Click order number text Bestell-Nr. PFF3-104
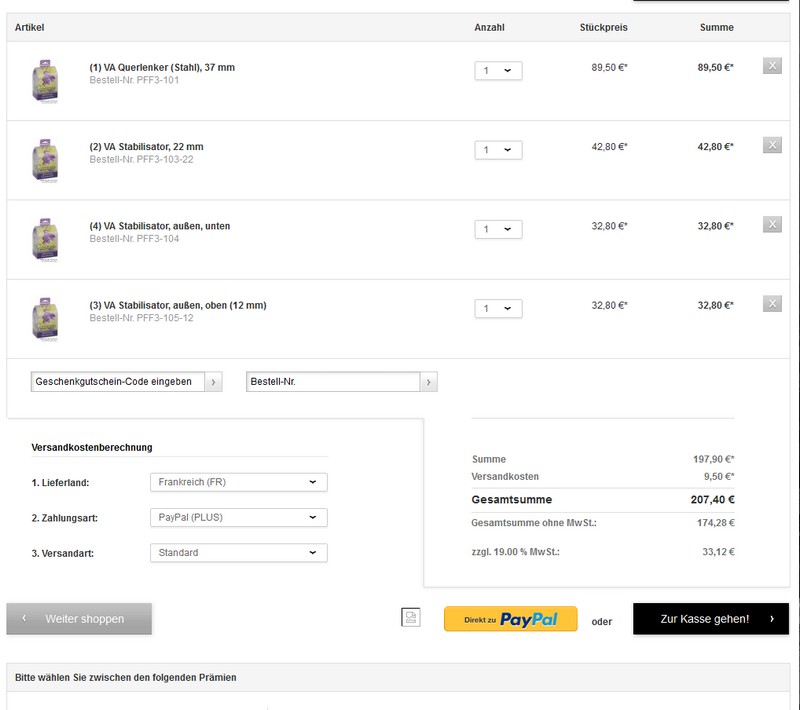The image size is (800, 710). (x=134, y=239)
